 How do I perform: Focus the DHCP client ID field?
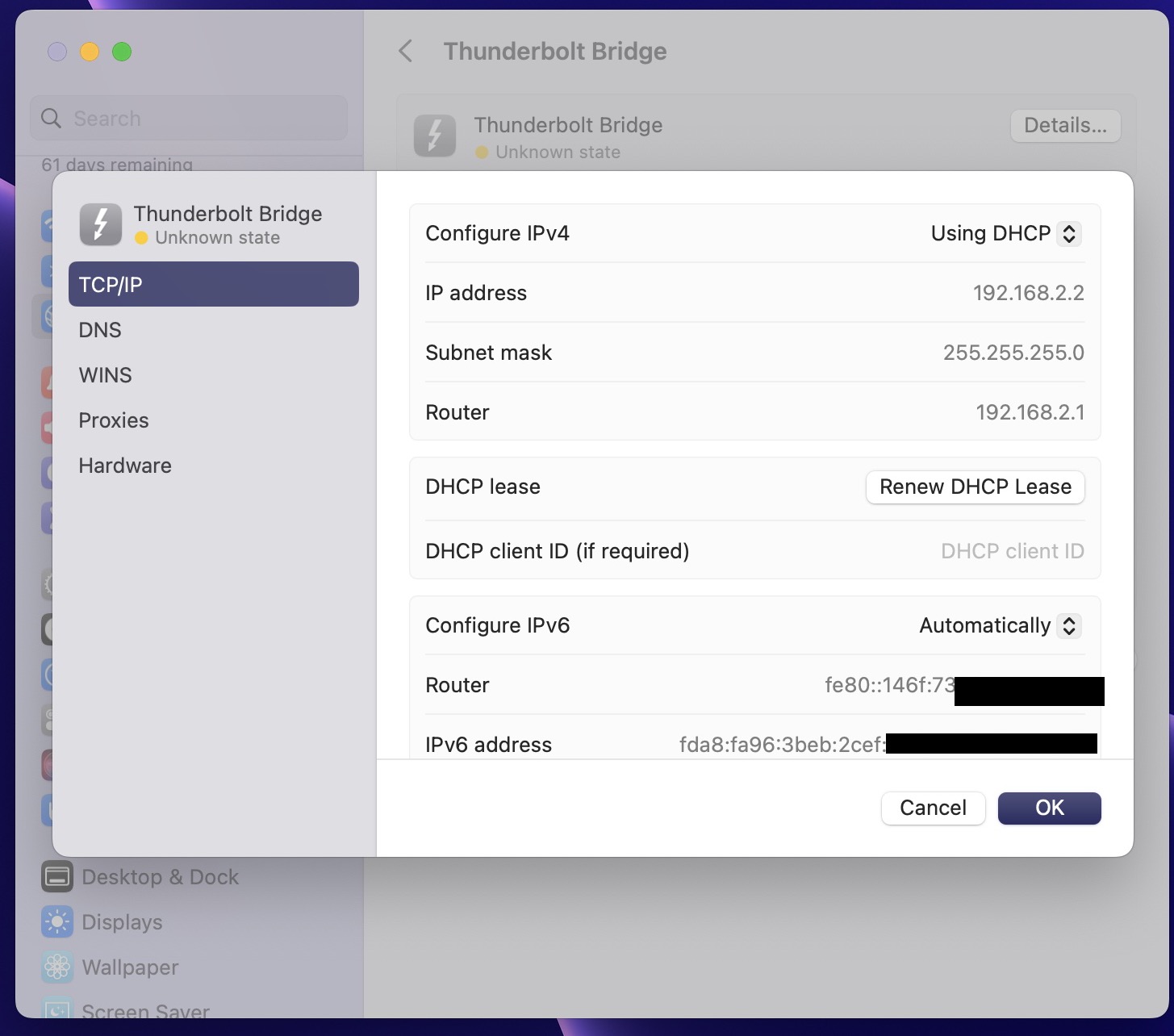[1012, 551]
